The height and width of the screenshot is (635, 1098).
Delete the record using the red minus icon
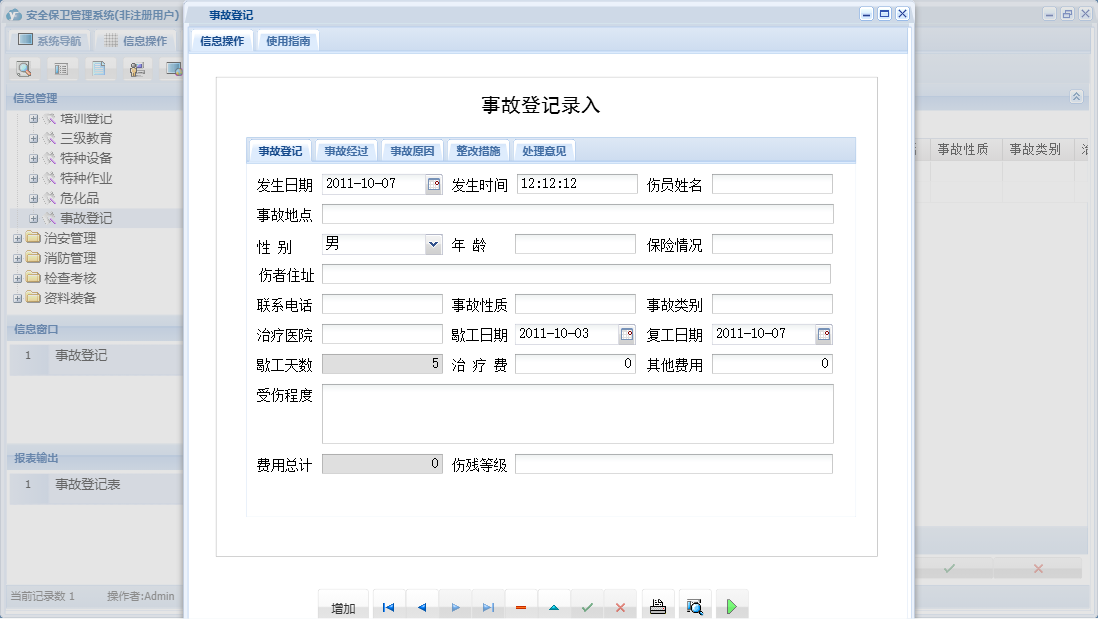point(521,605)
